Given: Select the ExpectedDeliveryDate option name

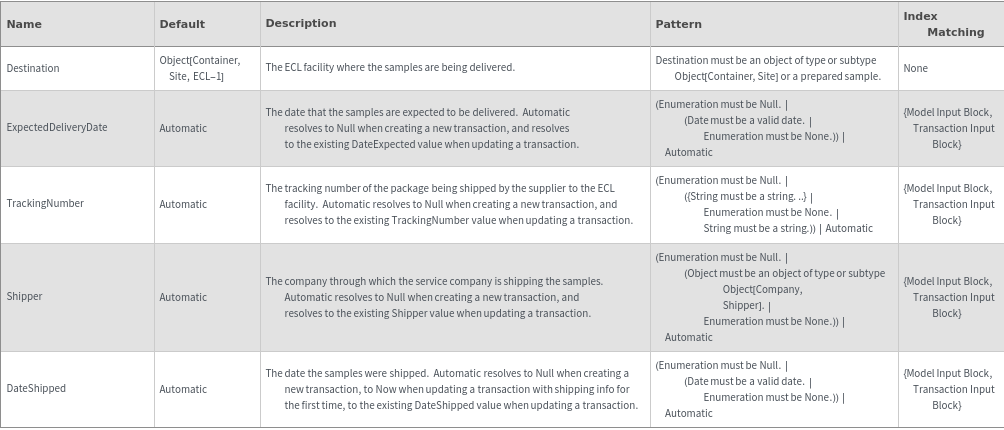Looking at the screenshot, I should click(57, 128).
